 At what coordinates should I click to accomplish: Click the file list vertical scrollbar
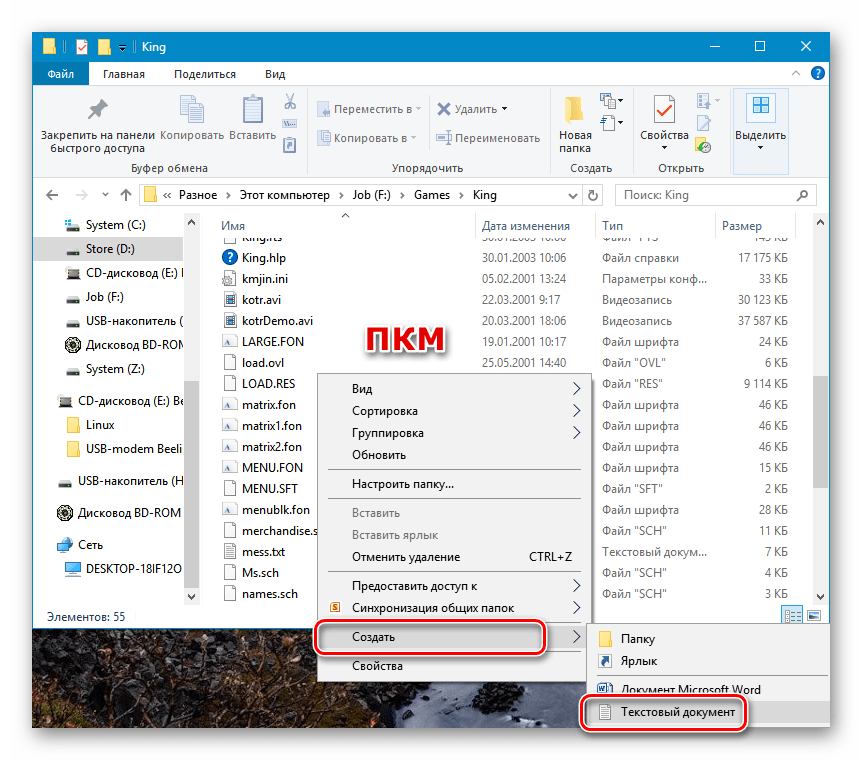(x=821, y=420)
